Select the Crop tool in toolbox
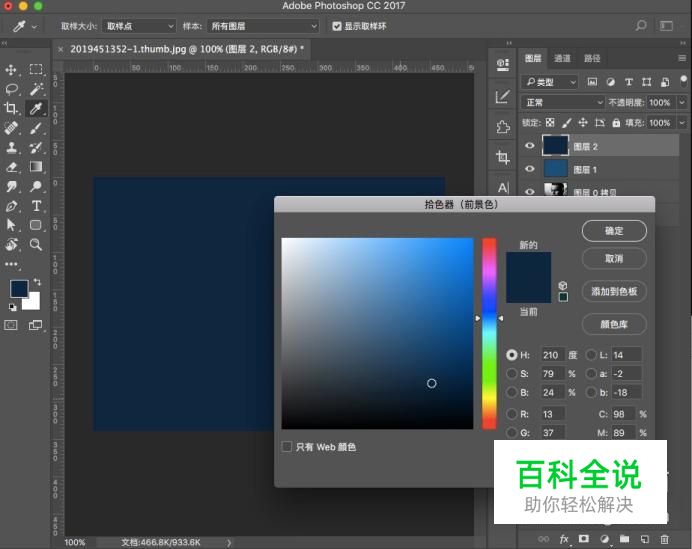692x549 pixels. tap(11, 109)
